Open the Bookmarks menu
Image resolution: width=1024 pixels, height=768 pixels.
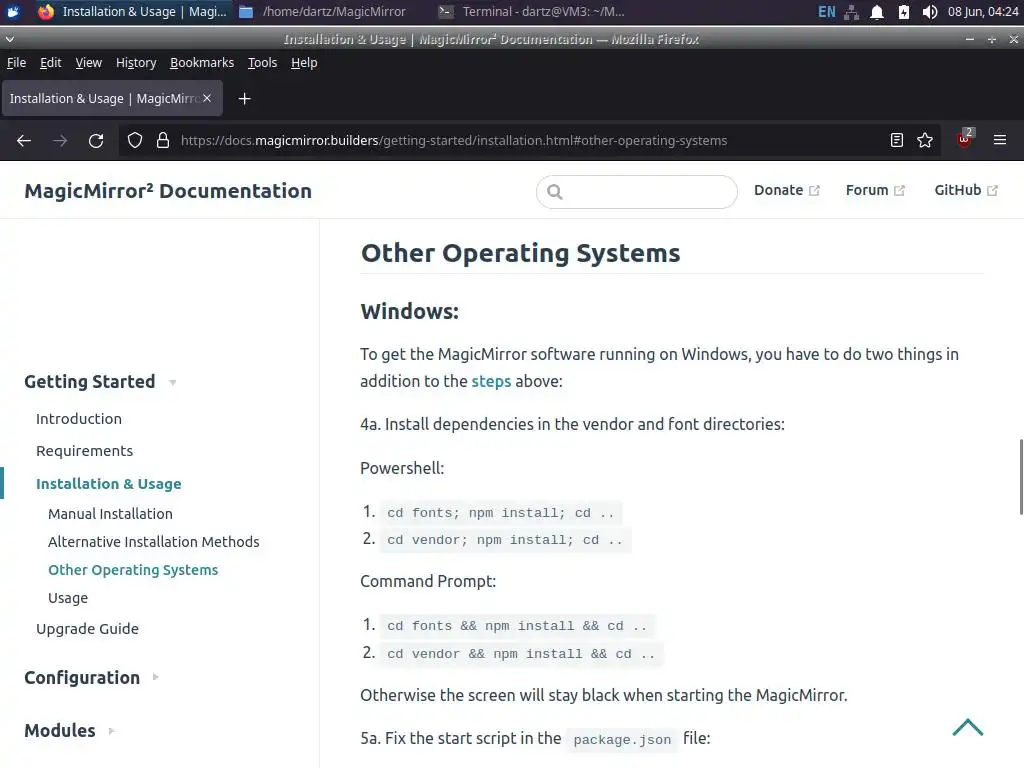click(x=202, y=63)
